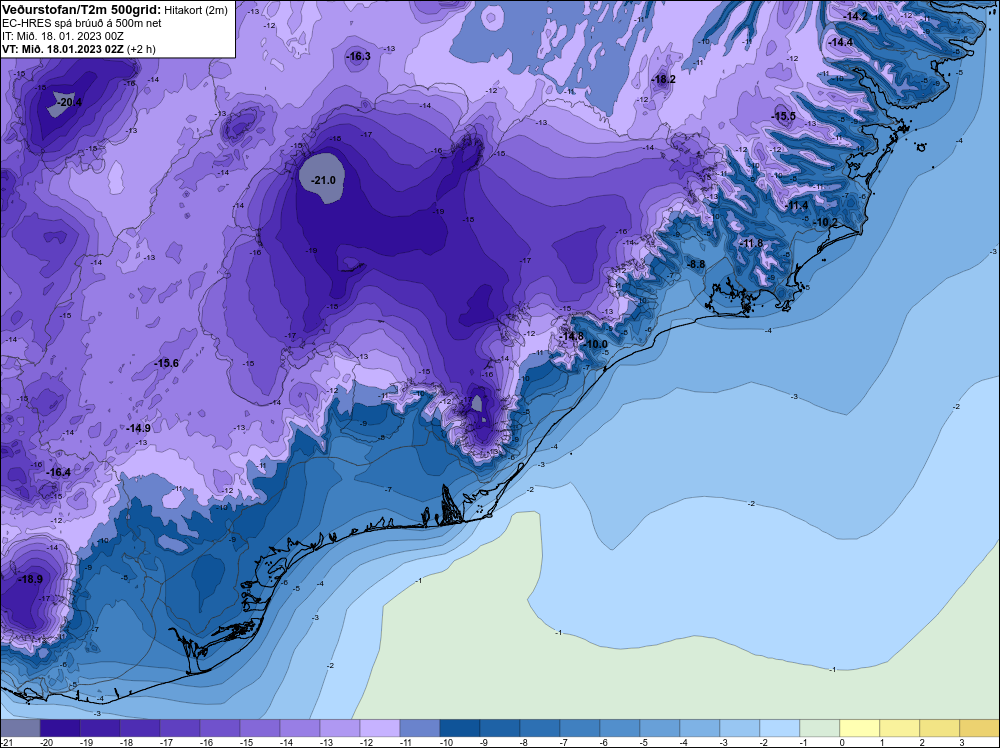This screenshot has height=748, width=1000.
Task: Pick yellow legend swatch between 0 and 1
Action: pos(860,728)
